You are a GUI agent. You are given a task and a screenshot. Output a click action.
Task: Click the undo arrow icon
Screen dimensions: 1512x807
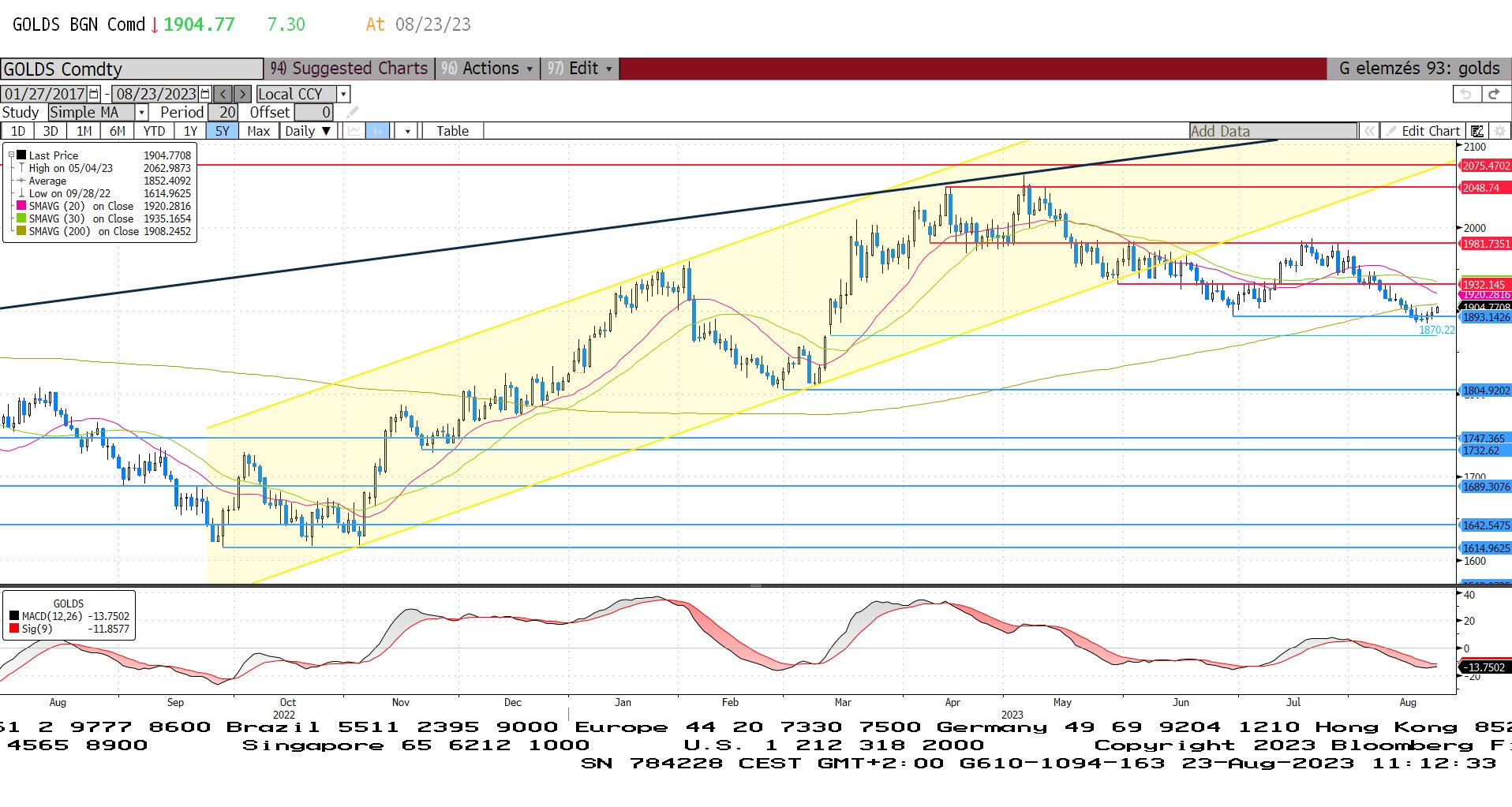[x=1465, y=94]
